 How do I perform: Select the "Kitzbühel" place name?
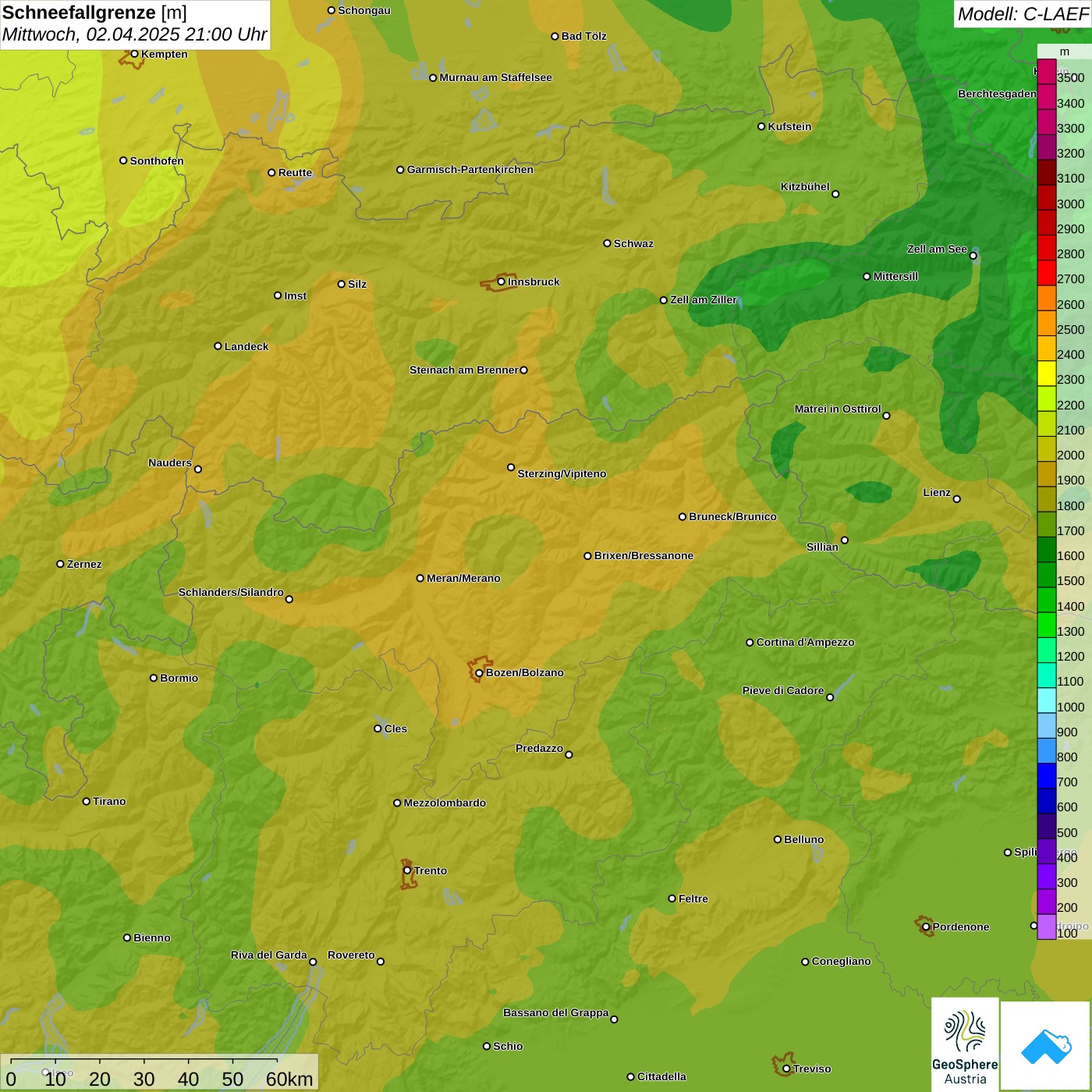pyautogui.click(x=805, y=186)
